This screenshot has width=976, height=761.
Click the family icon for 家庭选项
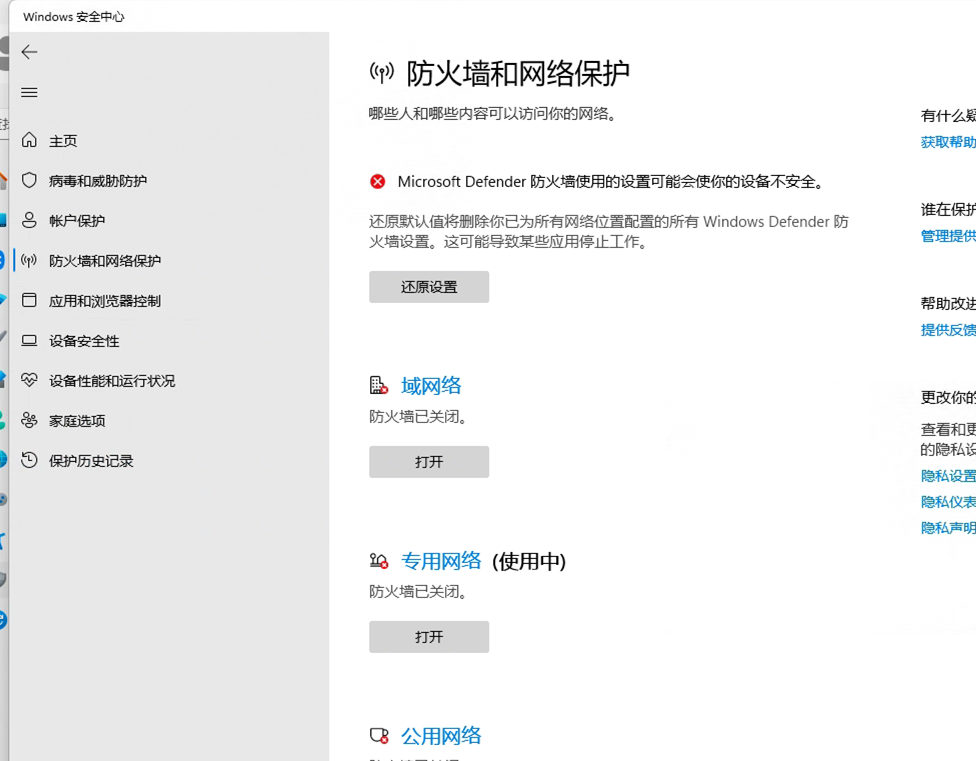pyautogui.click(x=29, y=420)
